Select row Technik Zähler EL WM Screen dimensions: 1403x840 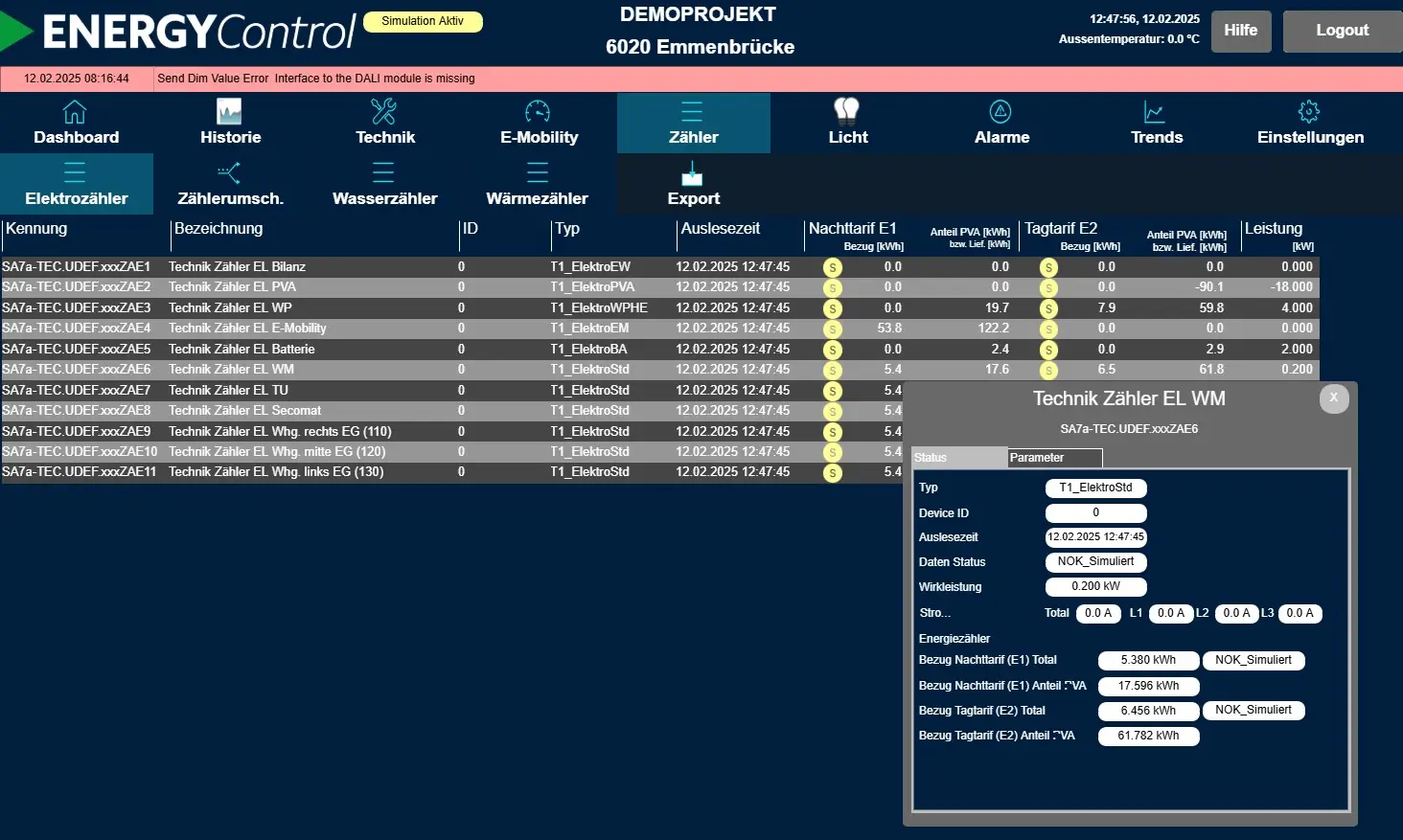click(x=660, y=370)
